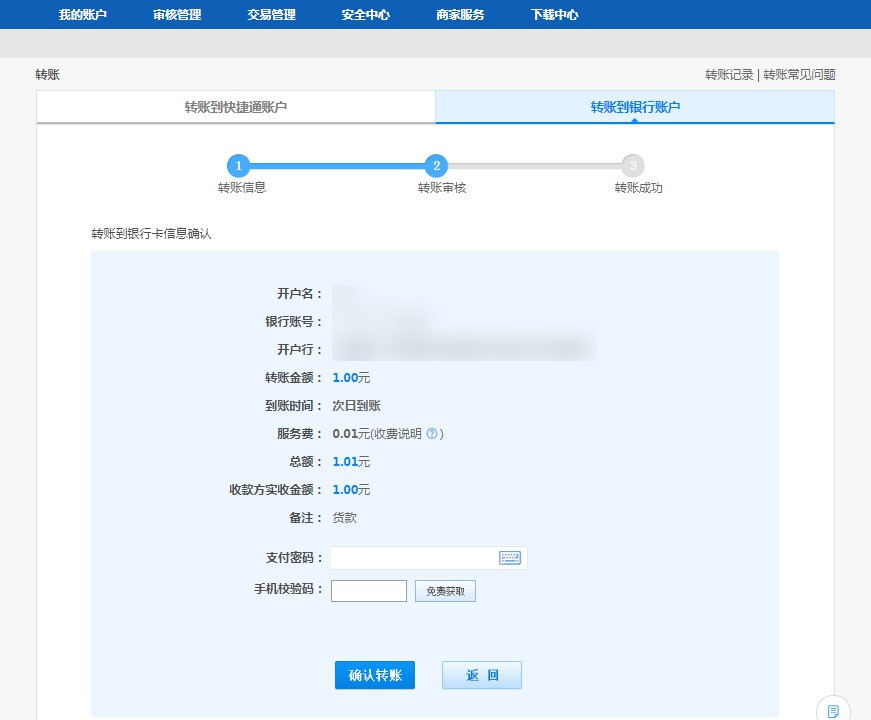
Task: Select 商家服务 in the top menu
Action: coord(460,15)
